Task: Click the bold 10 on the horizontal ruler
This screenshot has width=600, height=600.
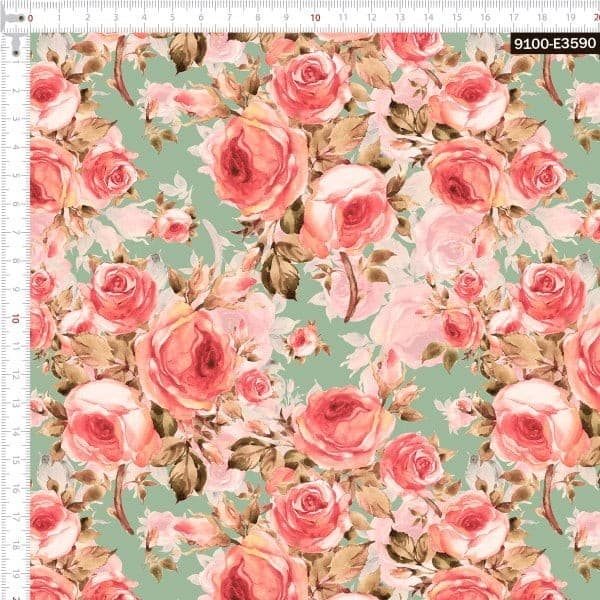Action: click(315, 18)
